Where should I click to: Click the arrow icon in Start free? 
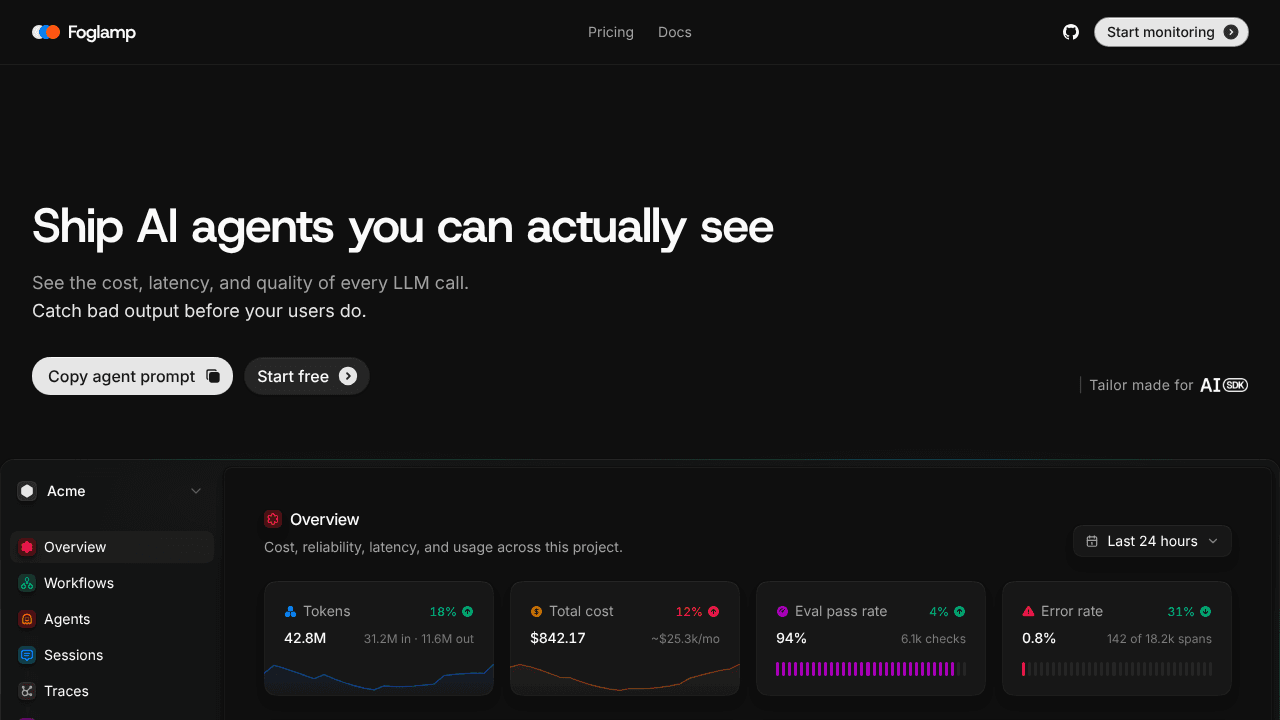point(348,376)
